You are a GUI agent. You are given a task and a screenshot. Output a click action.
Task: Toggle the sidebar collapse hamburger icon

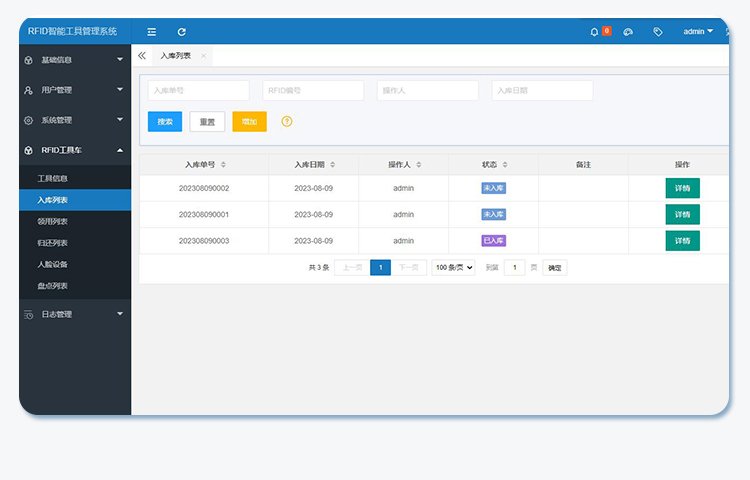[x=151, y=32]
